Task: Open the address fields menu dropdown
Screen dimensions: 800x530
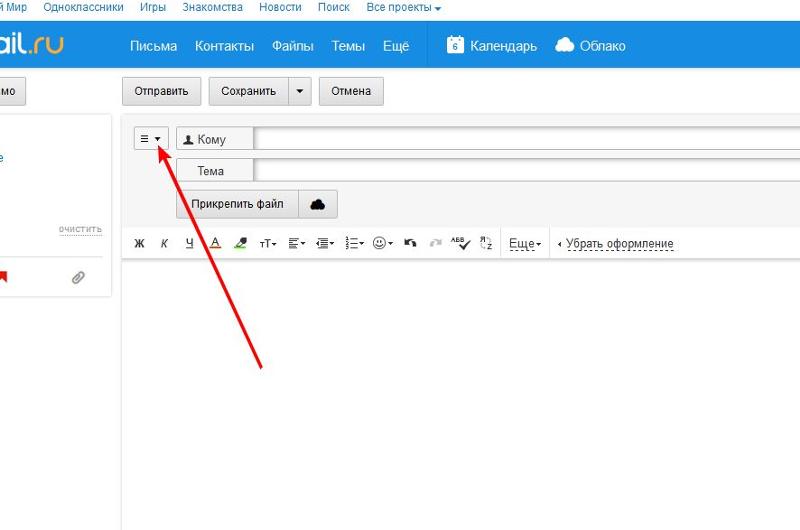Action: pos(151,139)
